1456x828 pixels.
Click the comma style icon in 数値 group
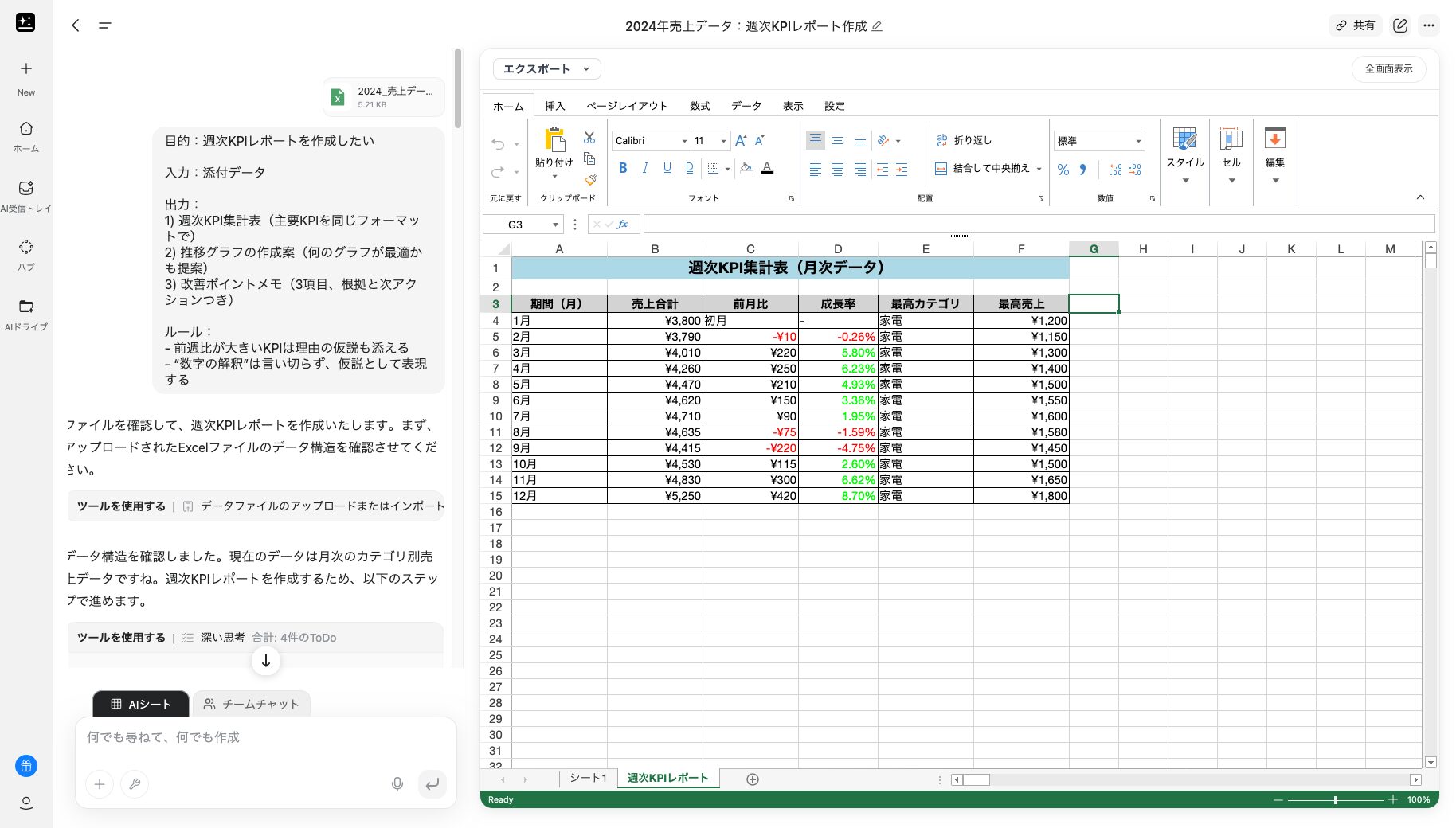1082,170
